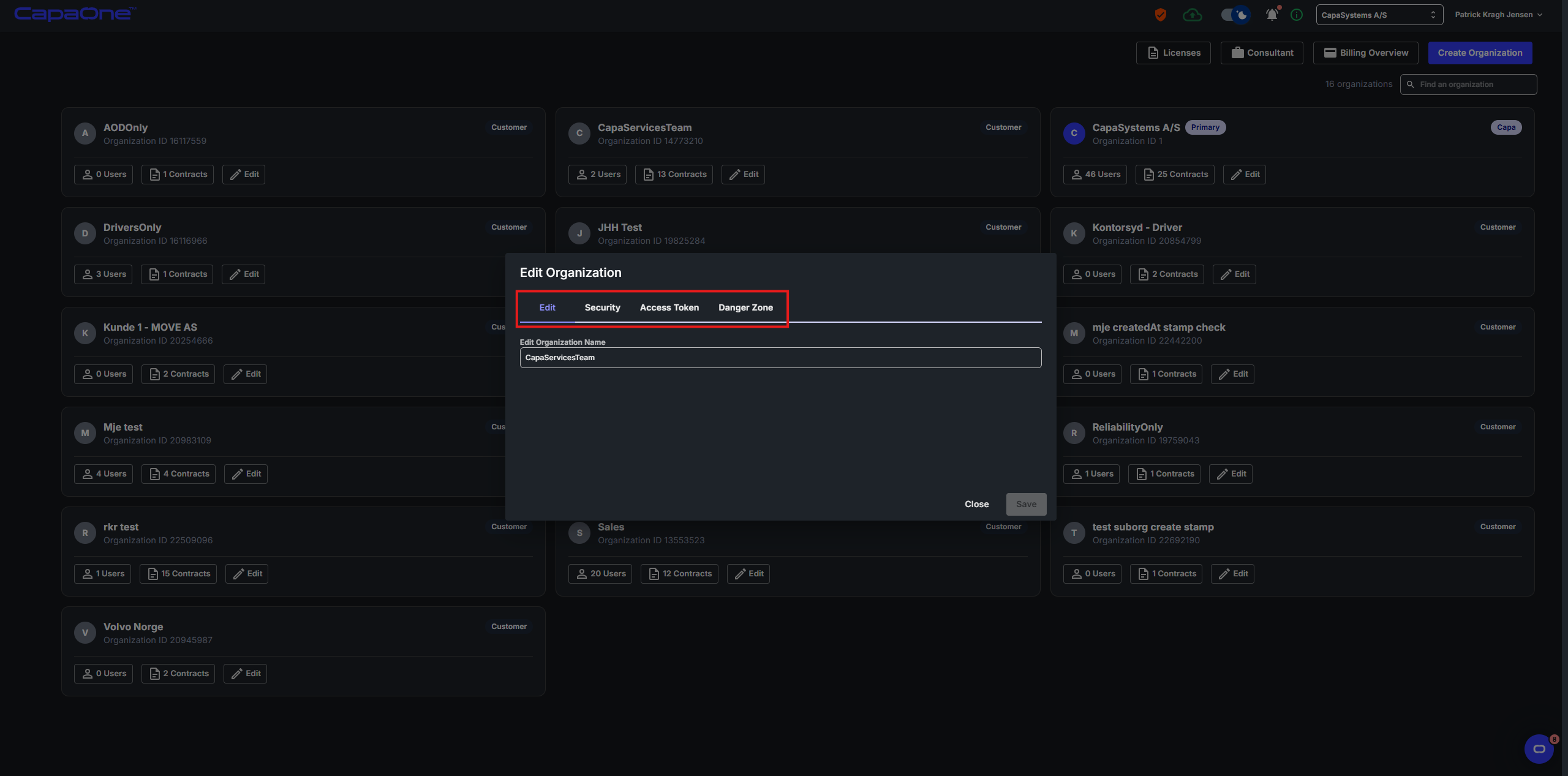Viewport: 1568px width, 776px height.
Task: Open the support chat bubble icon
Action: click(1539, 748)
